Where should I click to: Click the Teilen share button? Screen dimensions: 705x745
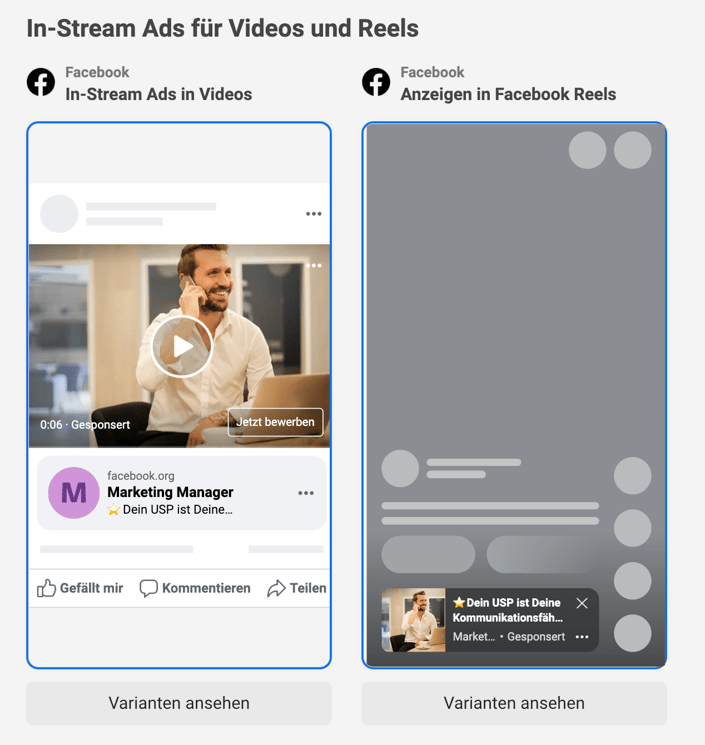pyautogui.click(x=297, y=588)
